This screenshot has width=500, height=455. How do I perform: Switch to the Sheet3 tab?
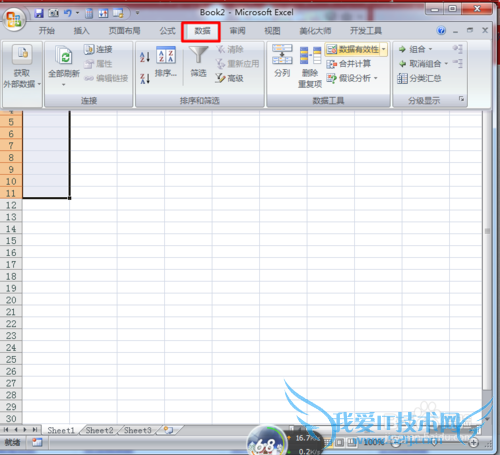coord(138,431)
